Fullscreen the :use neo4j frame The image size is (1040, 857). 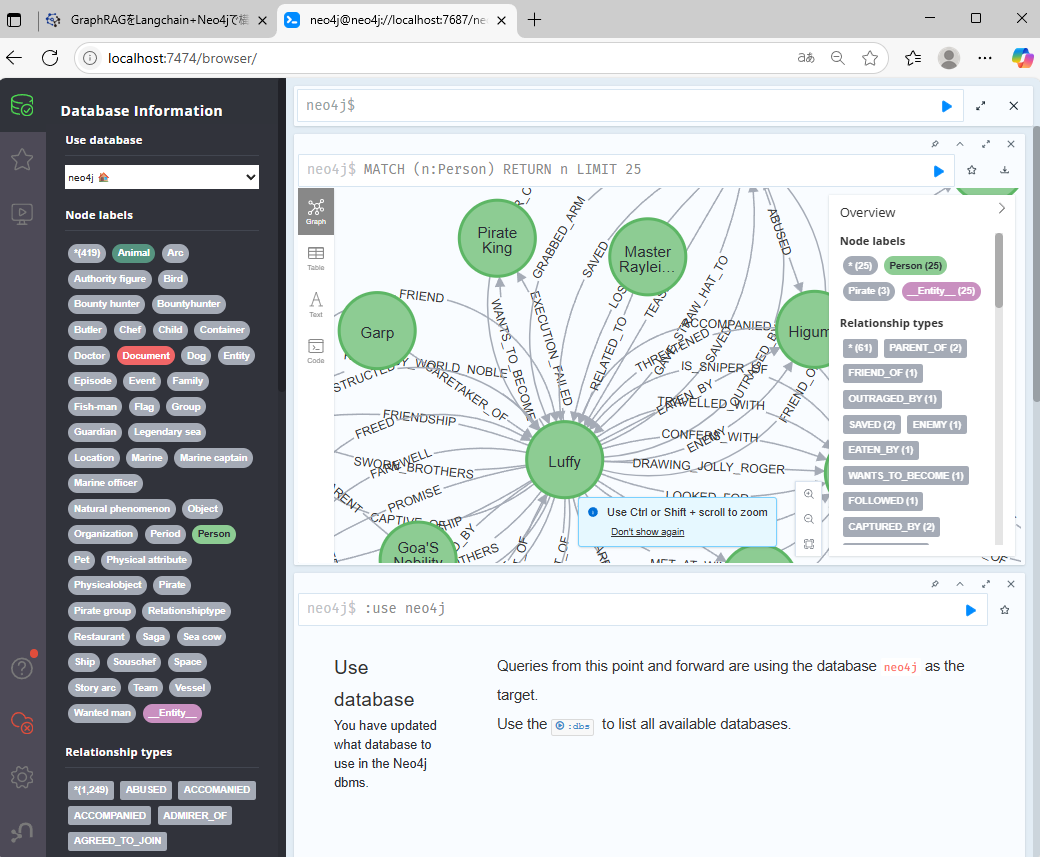point(986,584)
